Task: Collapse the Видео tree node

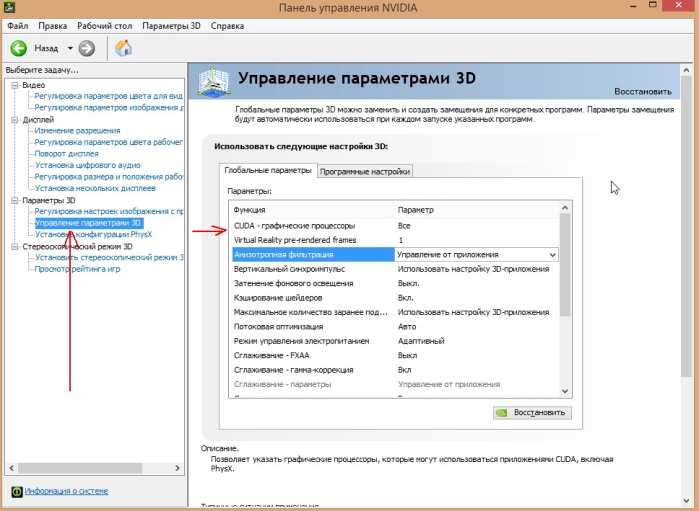Action: click(15, 85)
